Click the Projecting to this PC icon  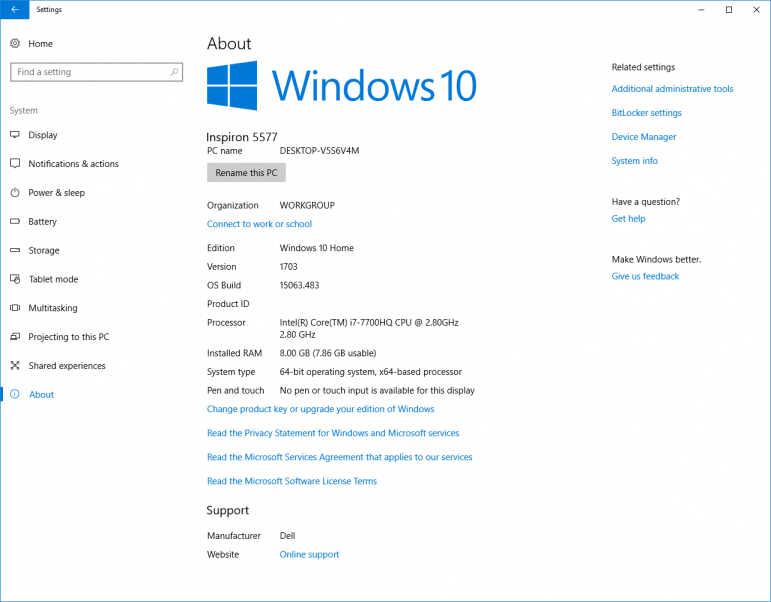pos(15,336)
